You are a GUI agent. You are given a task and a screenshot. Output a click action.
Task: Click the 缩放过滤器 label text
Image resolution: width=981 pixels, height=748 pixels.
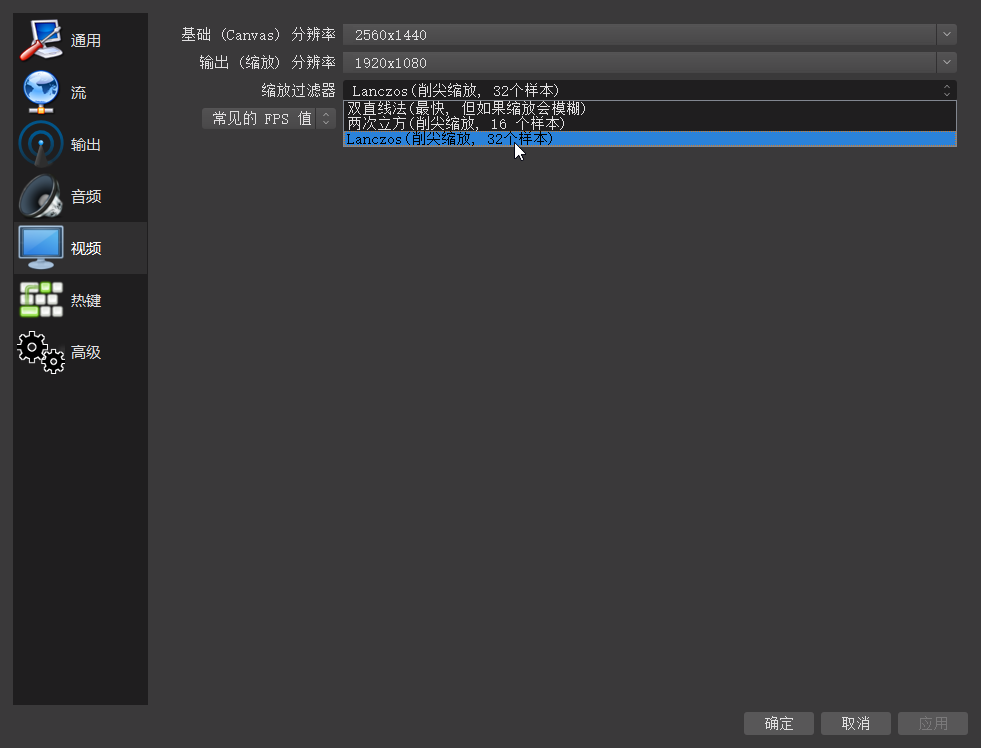[298, 91]
